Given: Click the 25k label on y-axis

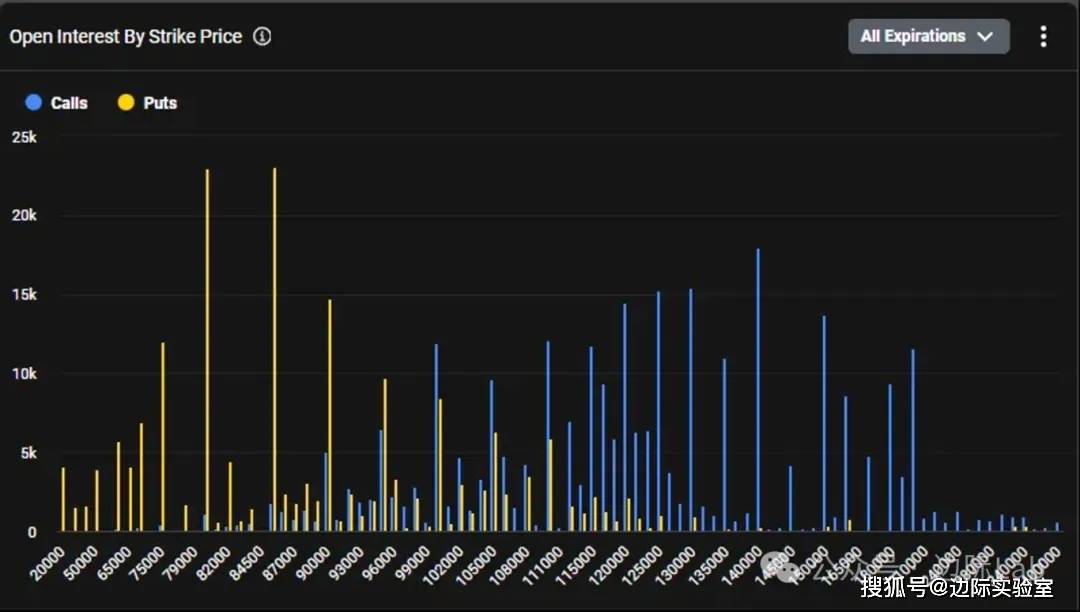Looking at the screenshot, I should [24, 137].
